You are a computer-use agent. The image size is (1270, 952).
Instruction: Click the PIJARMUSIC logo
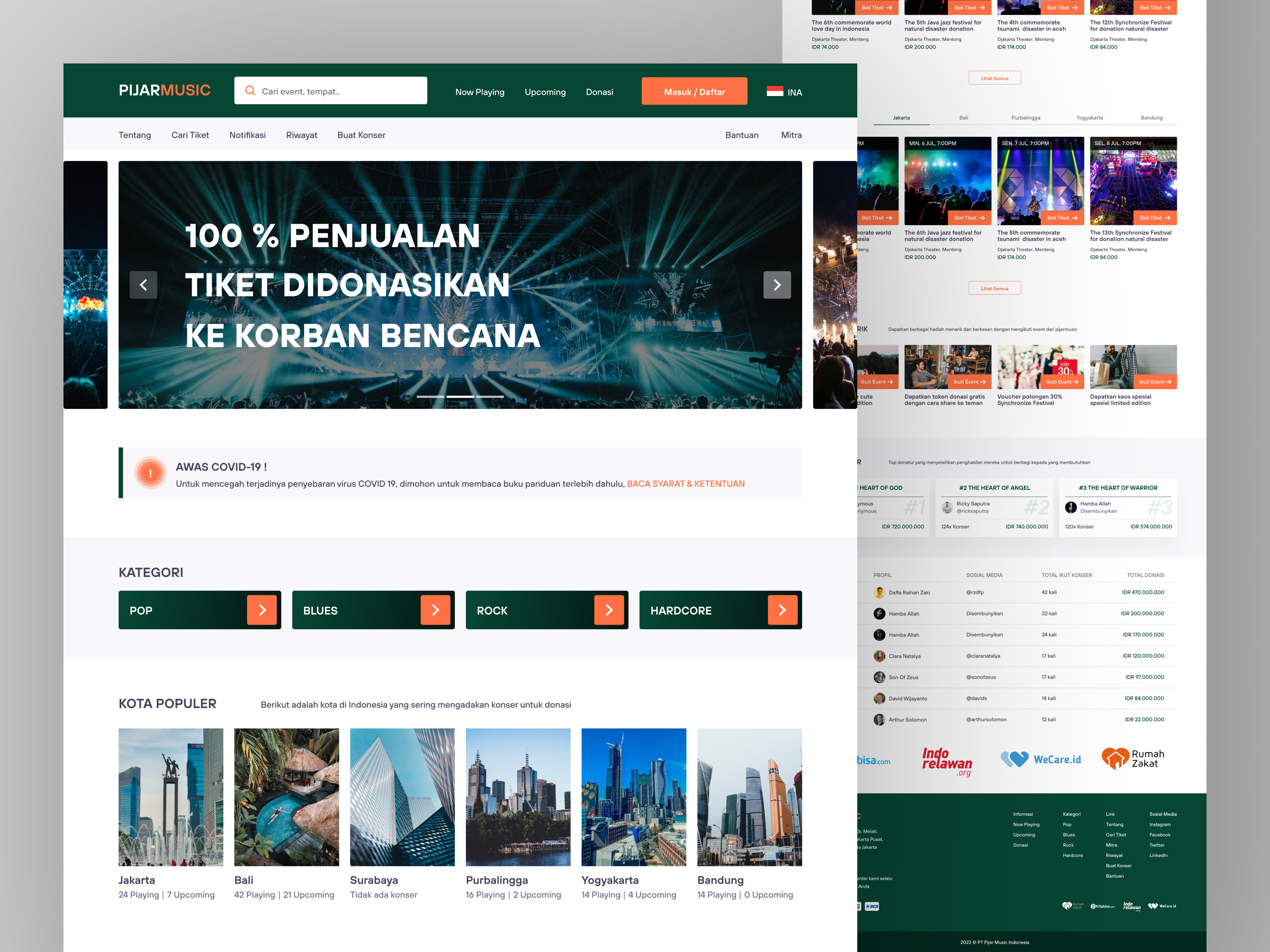(x=165, y=91)
